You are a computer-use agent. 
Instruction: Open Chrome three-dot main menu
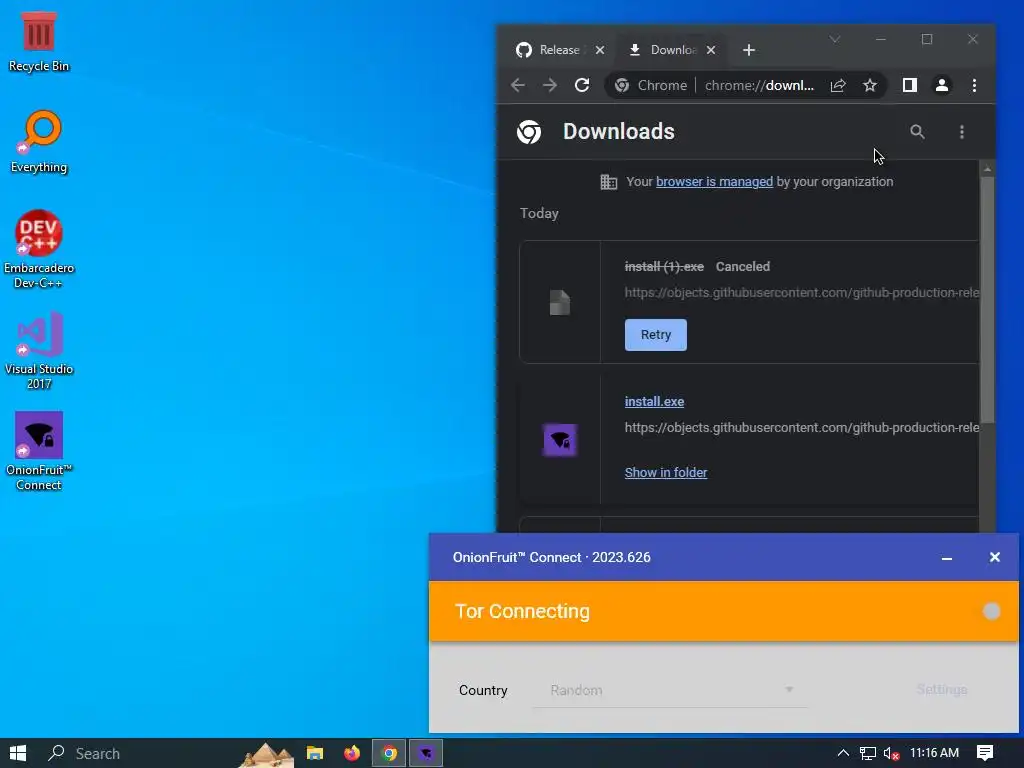(974, 86)
